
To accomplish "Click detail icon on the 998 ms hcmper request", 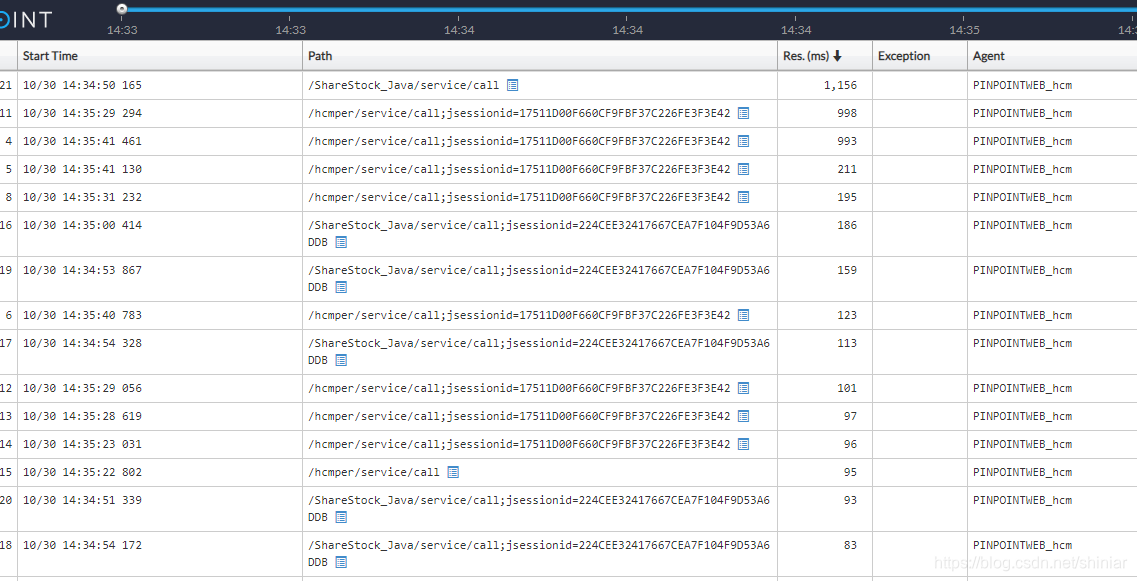I will point(742,113).
